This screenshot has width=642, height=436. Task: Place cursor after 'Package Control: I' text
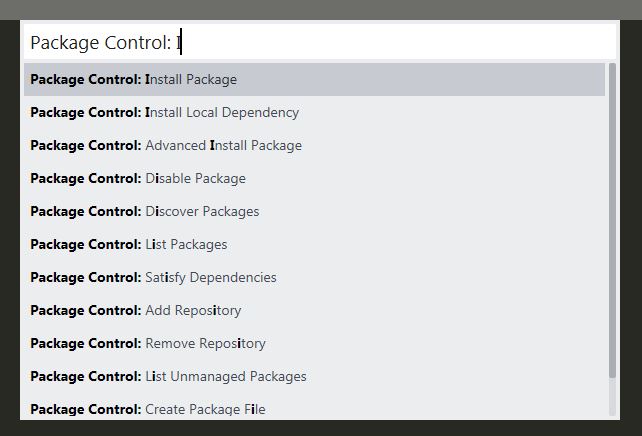coord(182,42)
